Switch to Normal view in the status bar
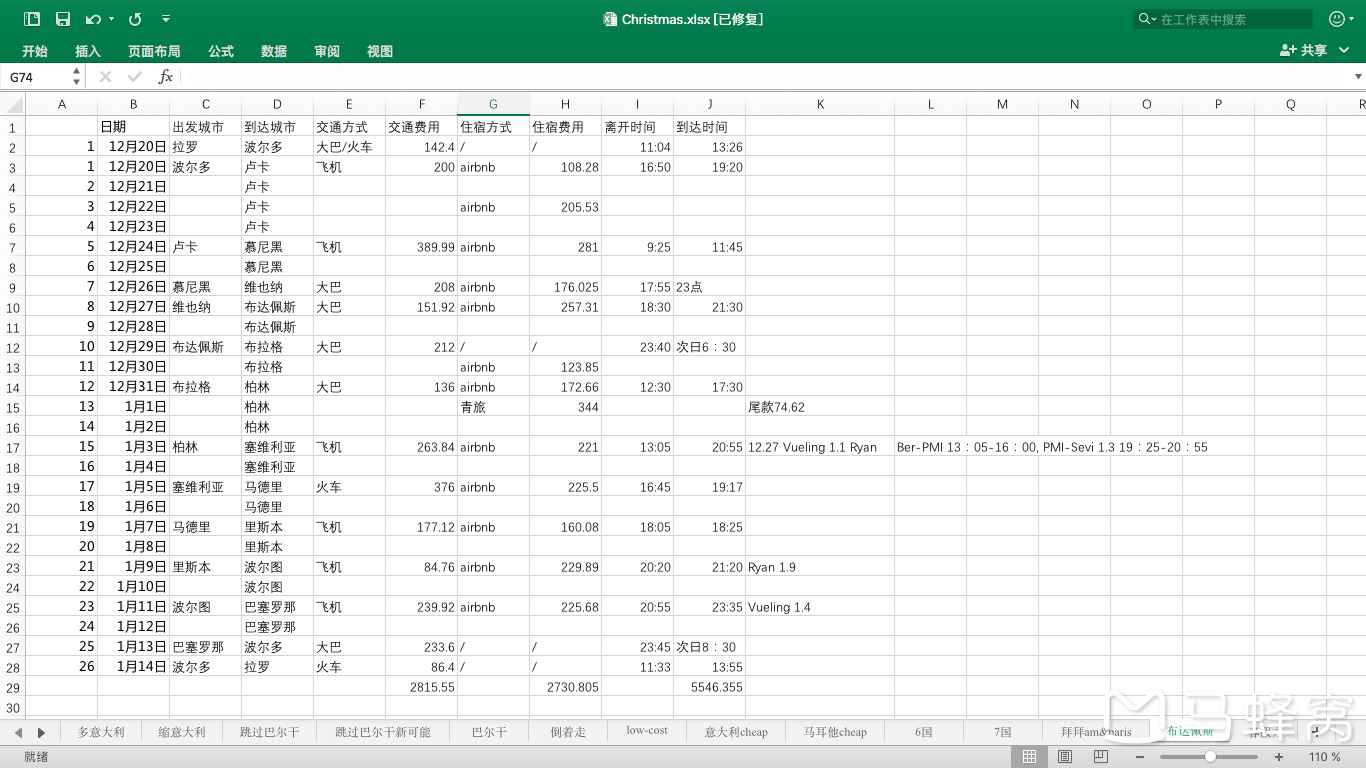Image resolution: width=1366 pixels, height=768 pixels. [1030, 757]
